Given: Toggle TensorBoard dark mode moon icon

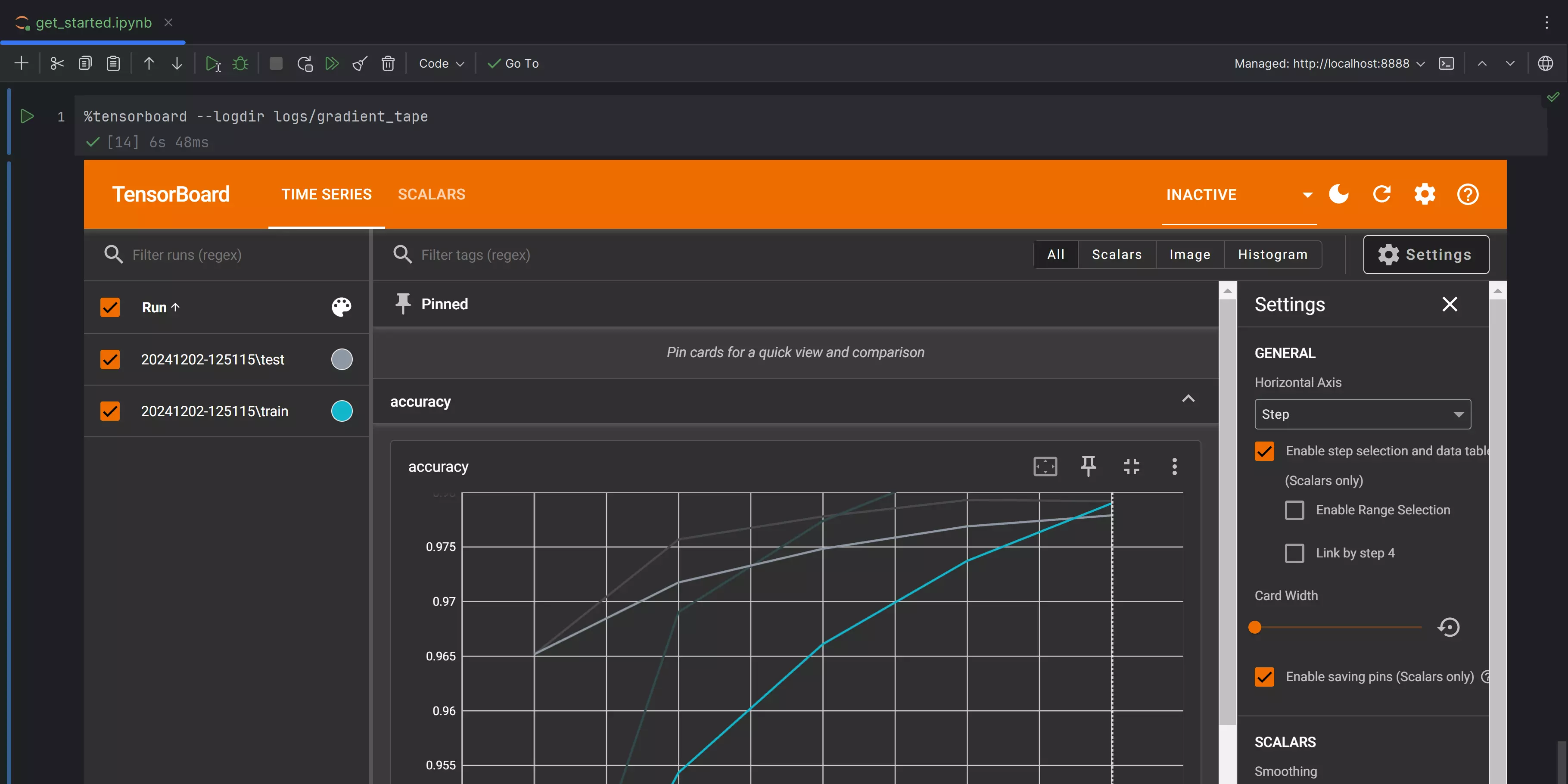Looking at the screenshot, I should pos(1338,194).
